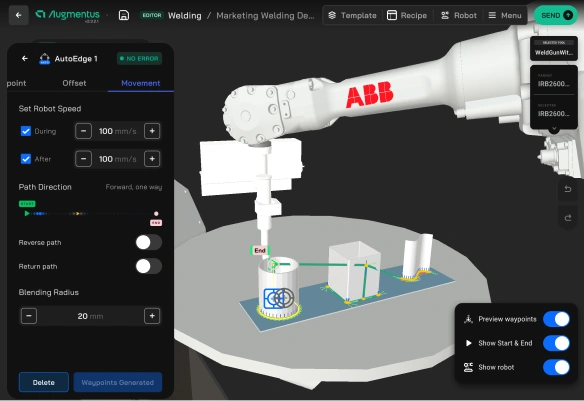Viewport: 584px width, 401px height.
Task: Click the Augmentus logo
Action: click(67, 15)
